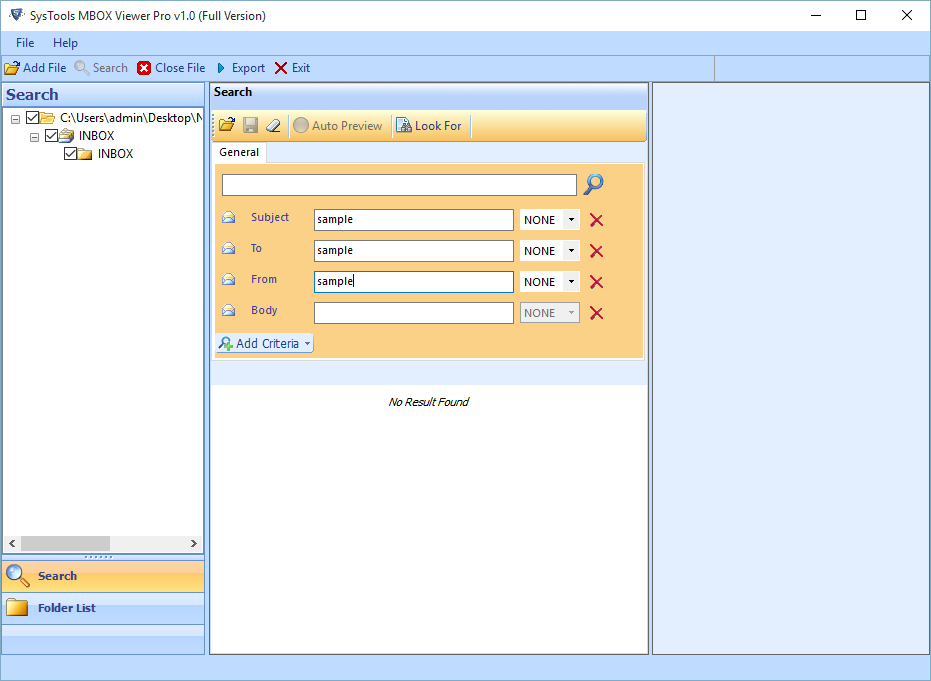Open the Subject NONE operator dropdown

point(571,220)
